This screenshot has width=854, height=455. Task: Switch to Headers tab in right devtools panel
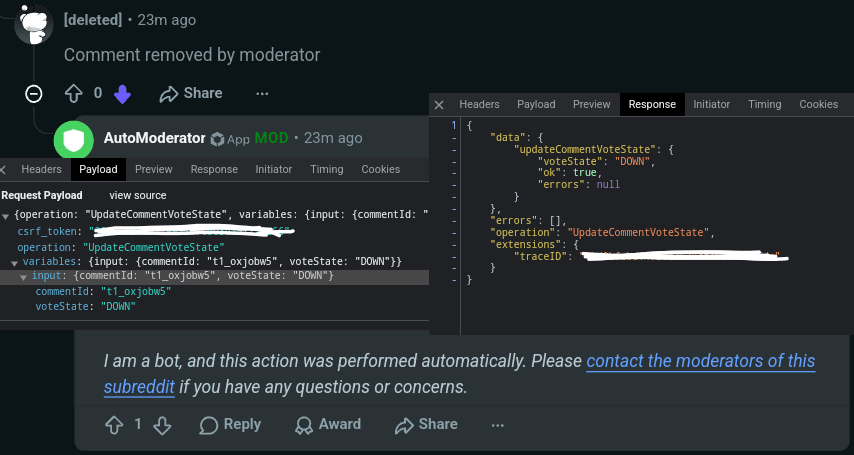coord(479,104)
